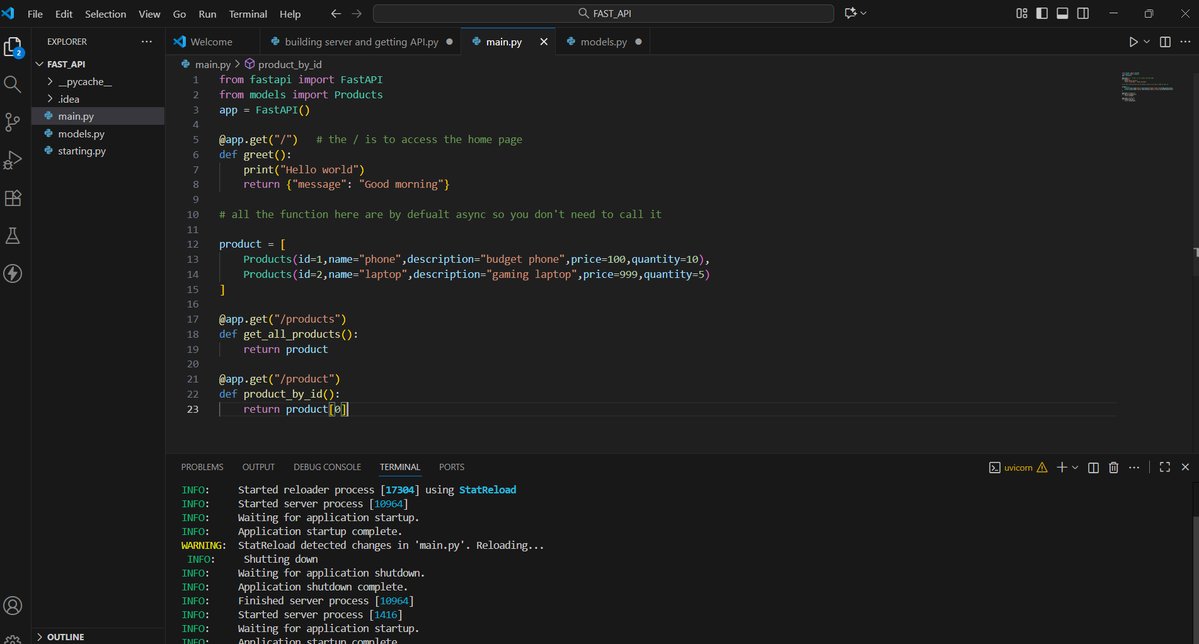The height and width of the screenshot is (644, 1199).
Task: Expand the .idea folder
Action: [98, 99]
